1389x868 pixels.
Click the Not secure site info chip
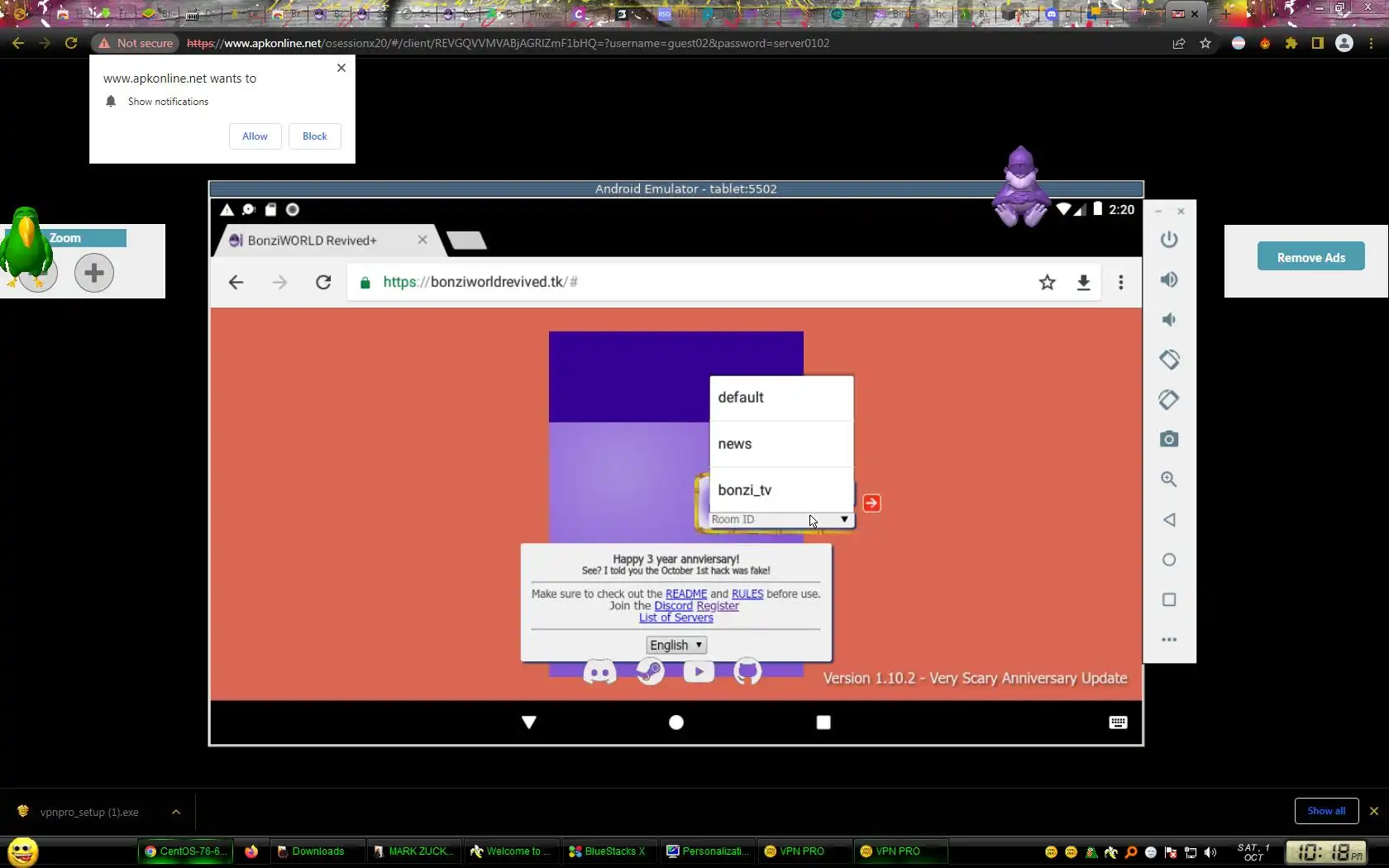[x=136, y=43]
